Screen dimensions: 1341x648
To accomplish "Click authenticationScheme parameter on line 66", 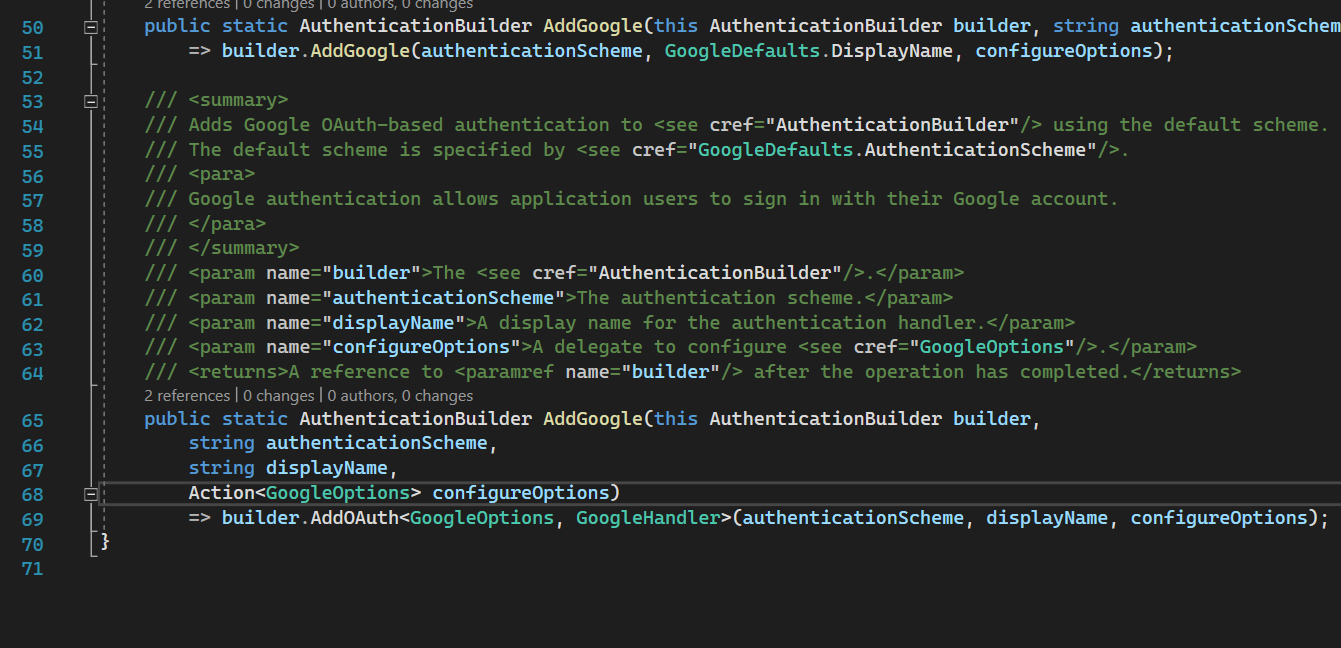I will pyautogui.click(x=376, y=443).
